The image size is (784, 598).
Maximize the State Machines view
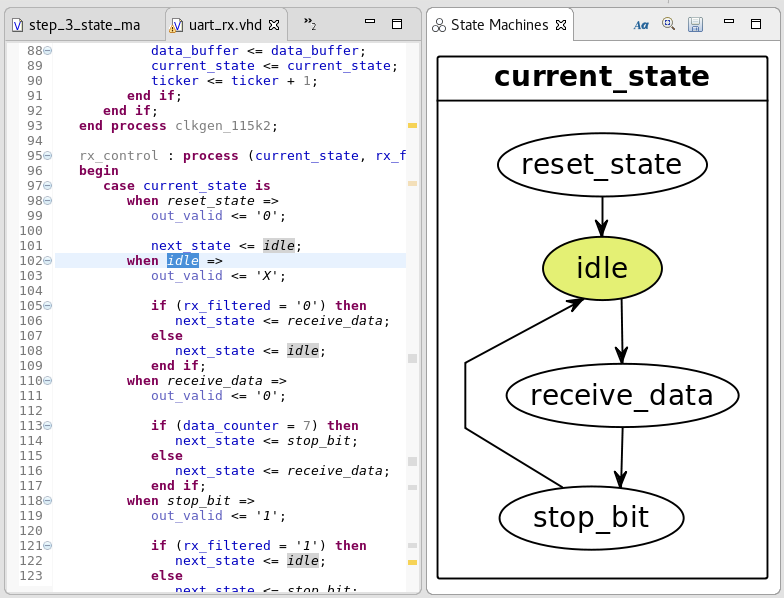pos(756,24)
